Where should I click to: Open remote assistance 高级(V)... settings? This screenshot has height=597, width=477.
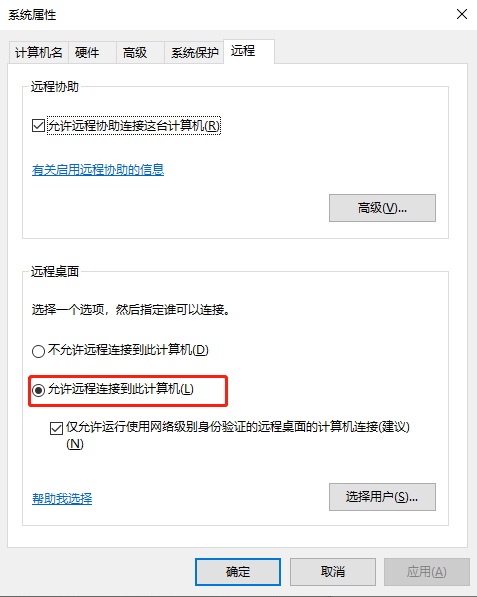click(x=382, y=208)
